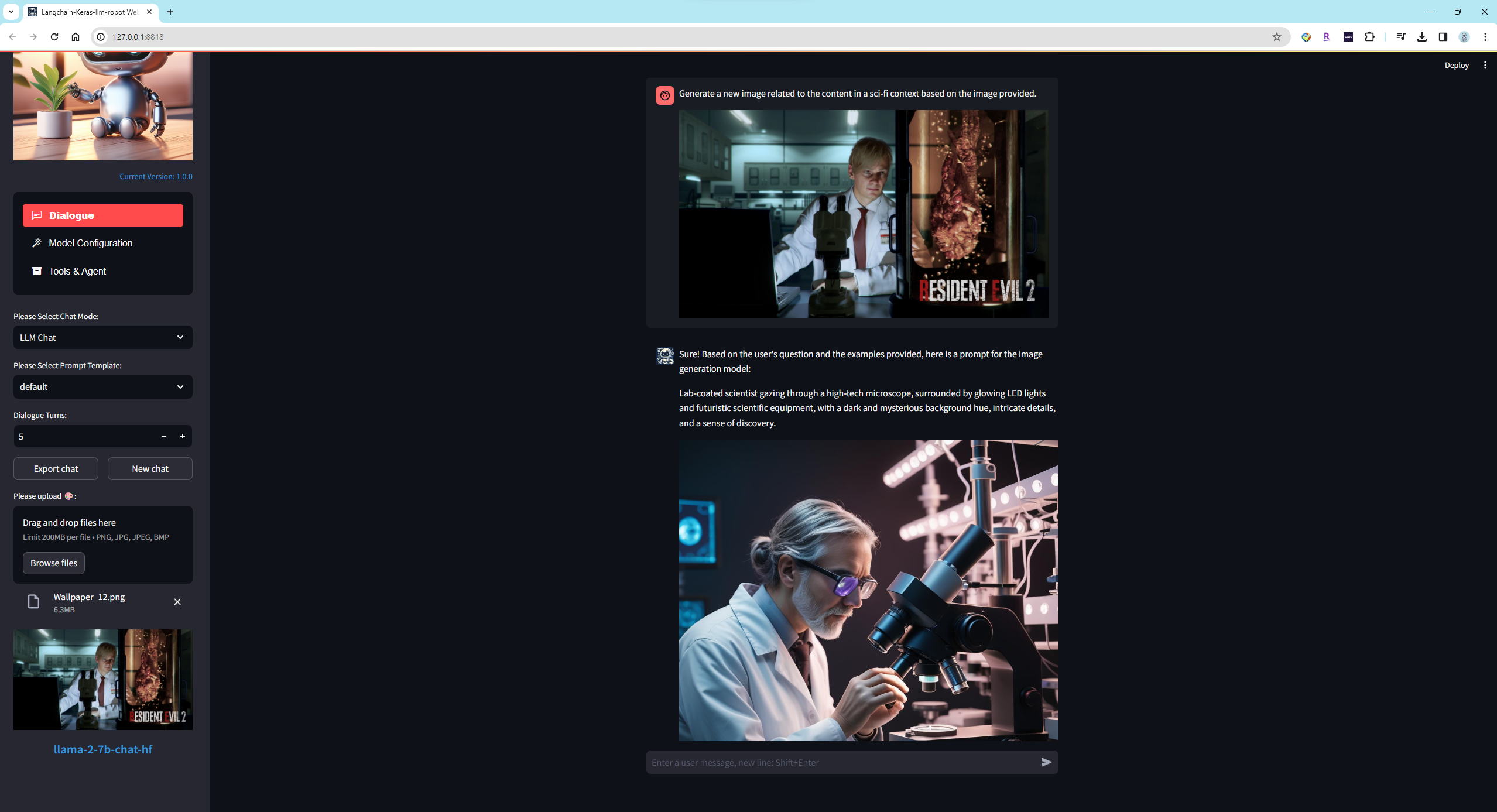
Task: Expand the LLM Chat mode dropdown
Action: point(102,337)
